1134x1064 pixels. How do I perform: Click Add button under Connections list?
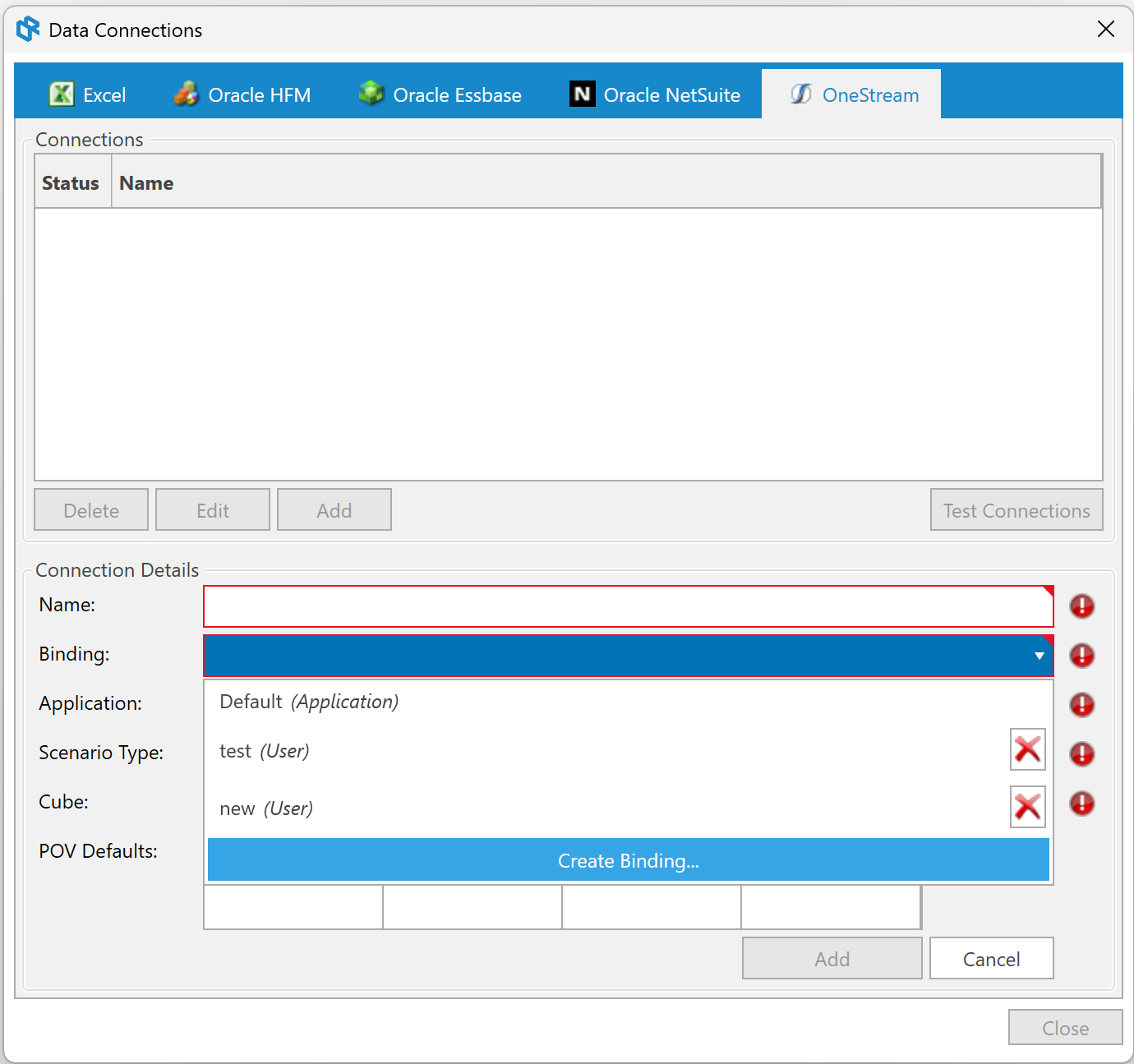[334, 510]
